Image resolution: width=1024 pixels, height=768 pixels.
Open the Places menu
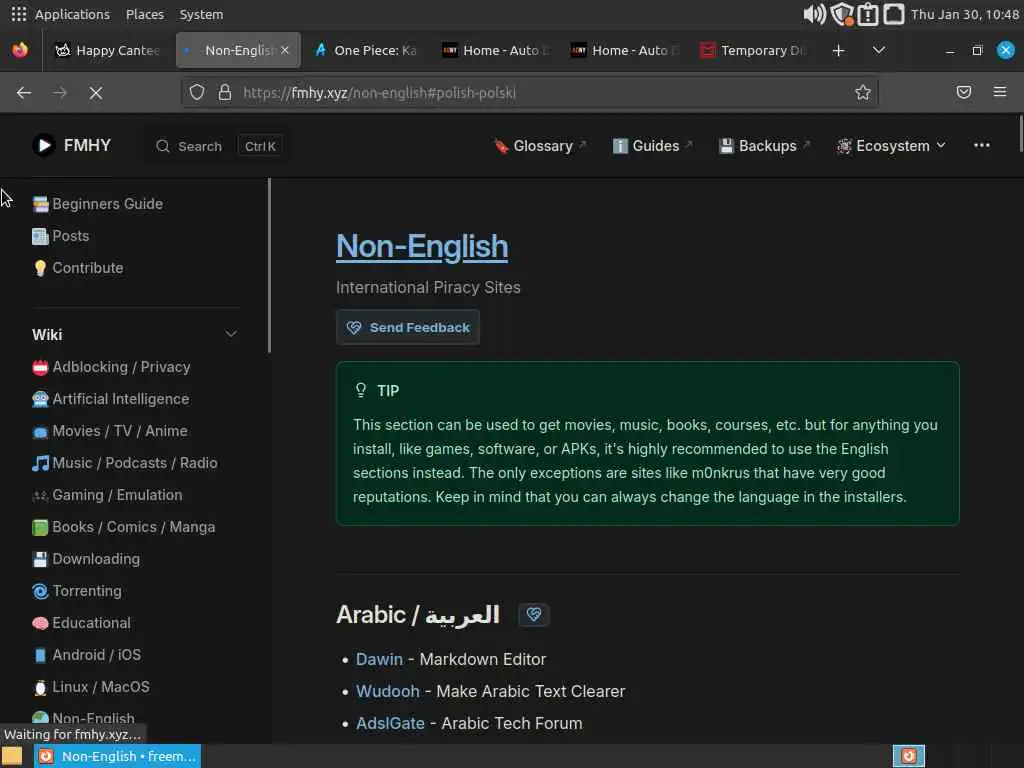(145, 14)
